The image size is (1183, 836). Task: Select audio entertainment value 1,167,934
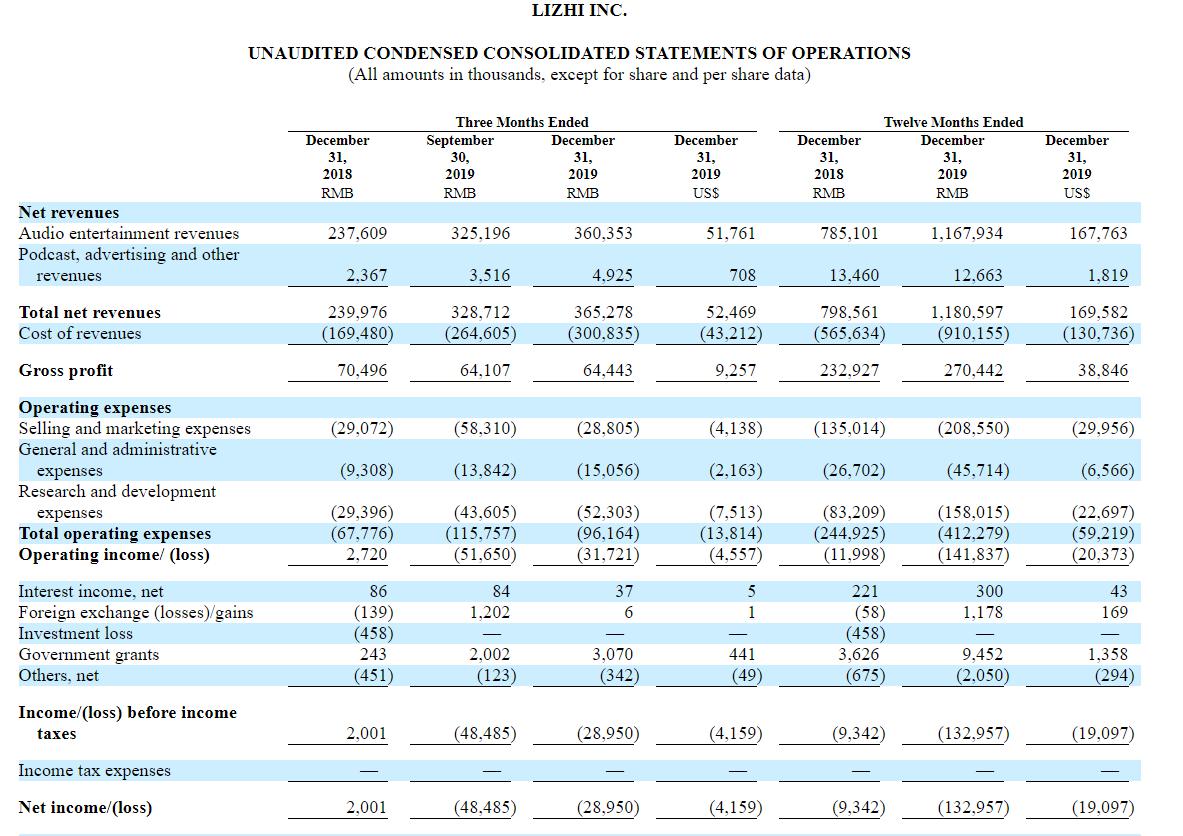[966, 234]
